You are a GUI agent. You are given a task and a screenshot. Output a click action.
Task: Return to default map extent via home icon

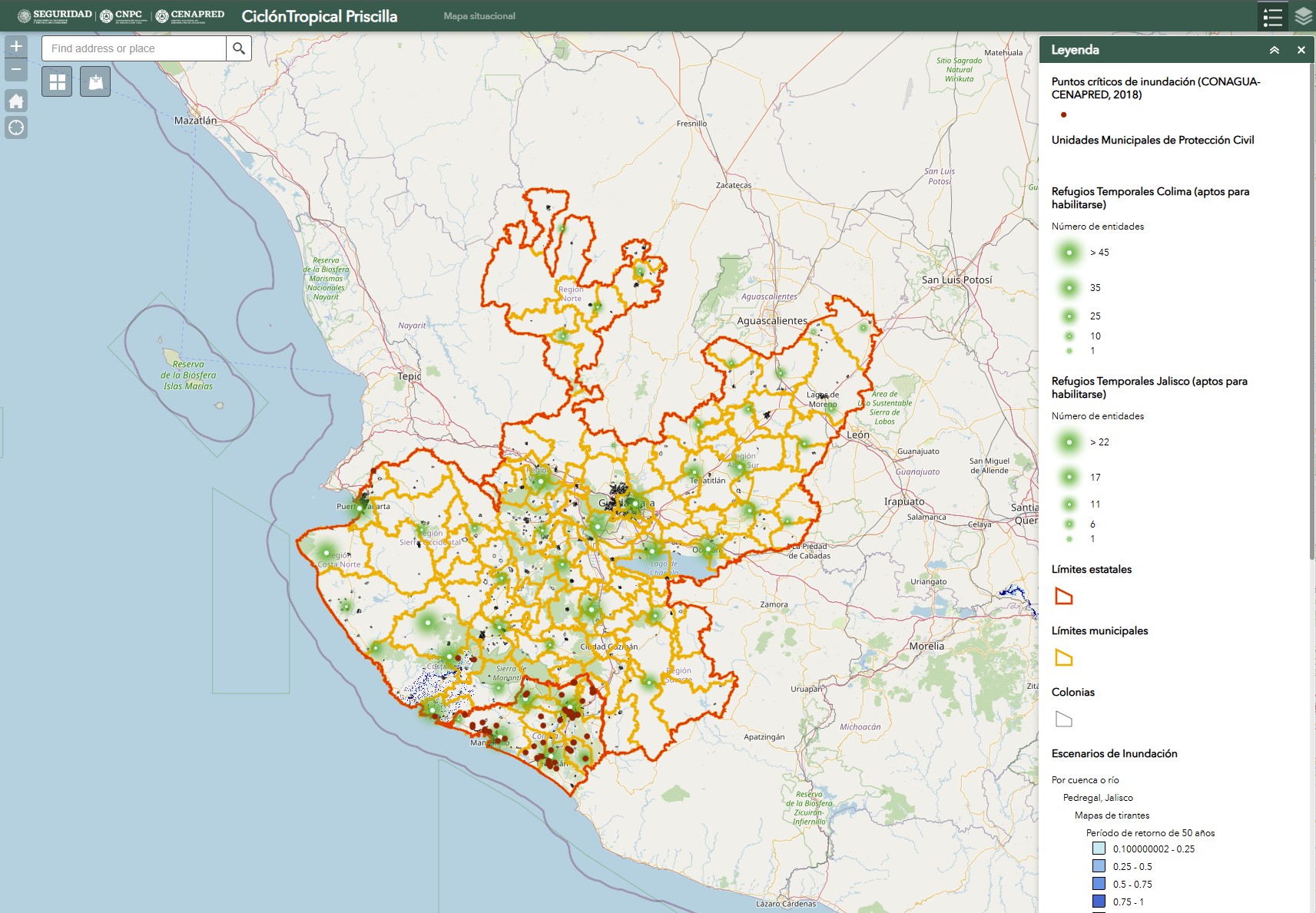[16, 101]
